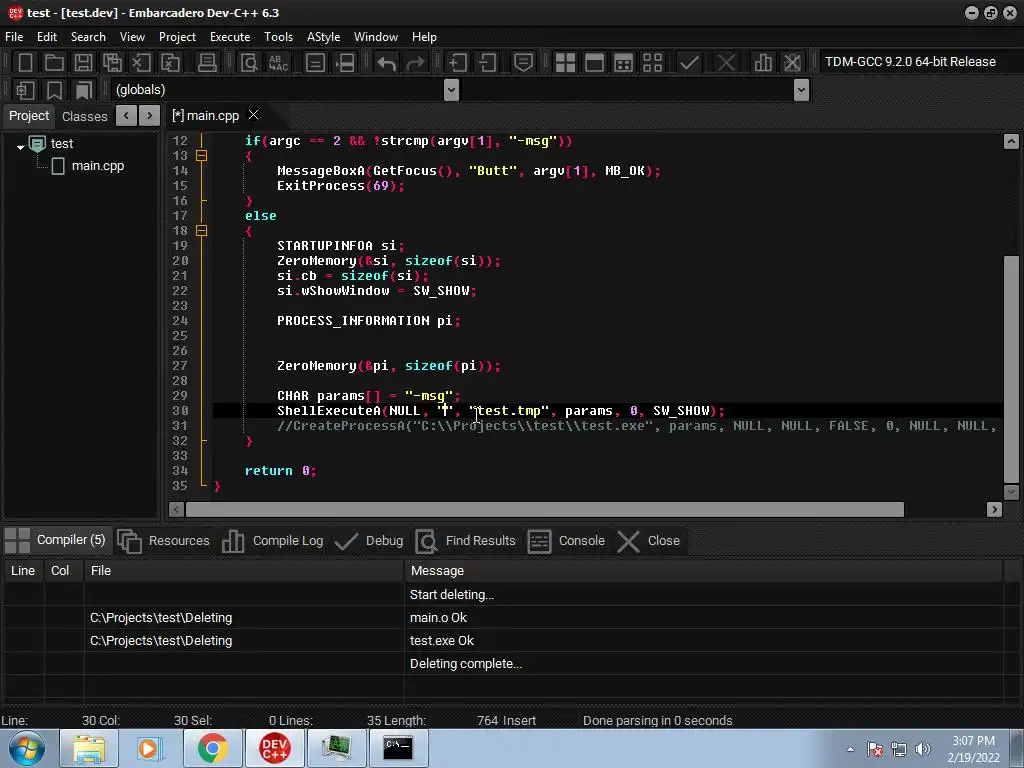This screenshot has height=768, width=1024.
Task: Click the Insert snippet icon on second toolbar
Action: pos(25,90)
